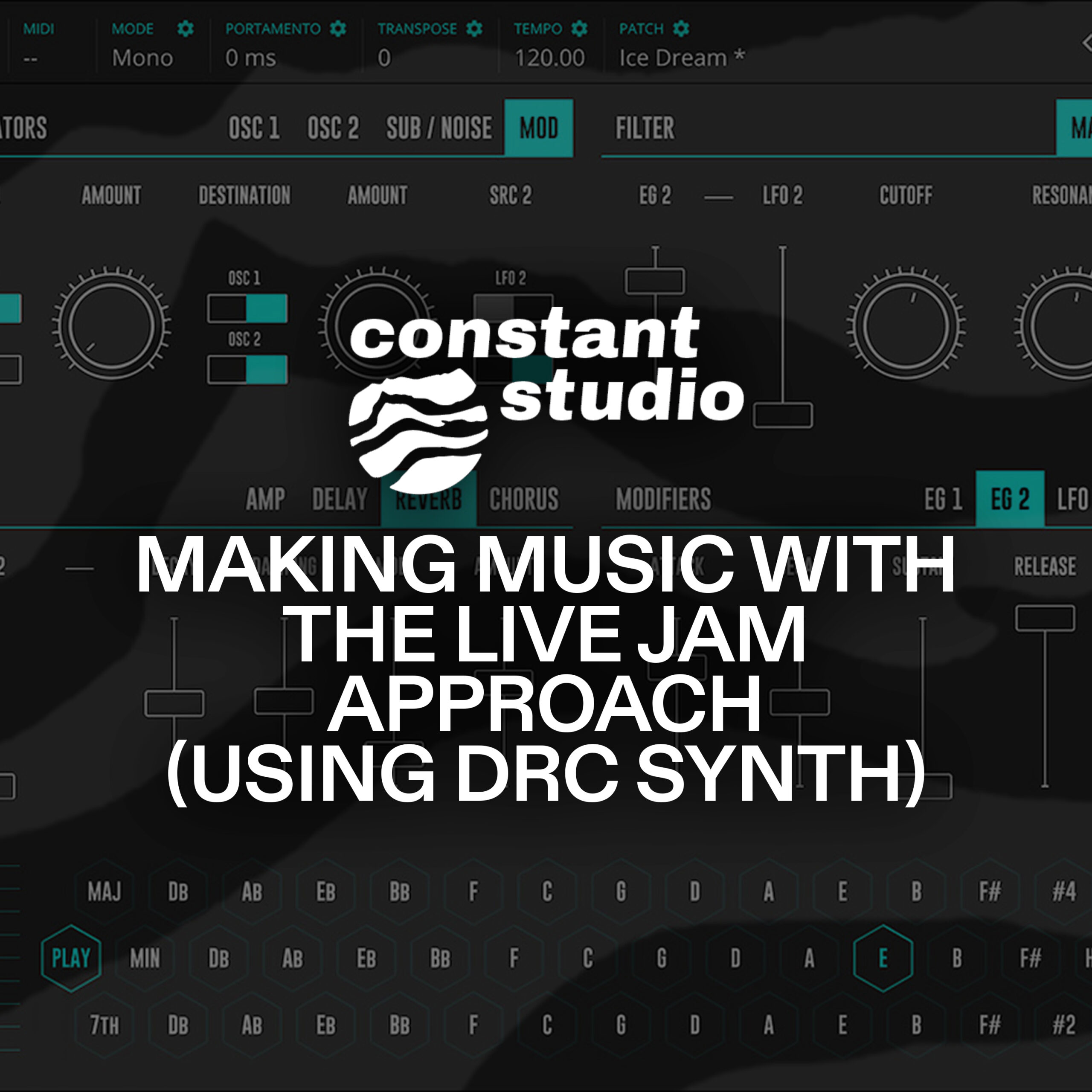Play Eb in the MIN row

tap(366, 958)
